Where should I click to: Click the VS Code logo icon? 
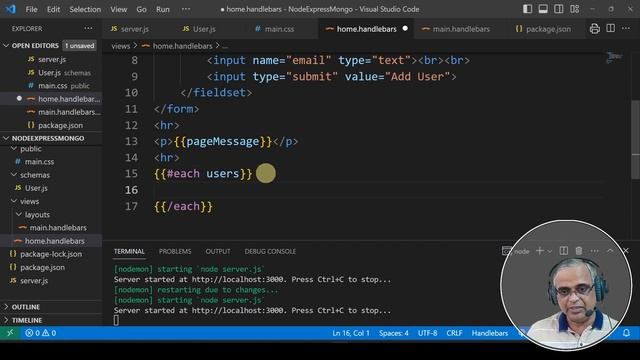pos(11,9)
